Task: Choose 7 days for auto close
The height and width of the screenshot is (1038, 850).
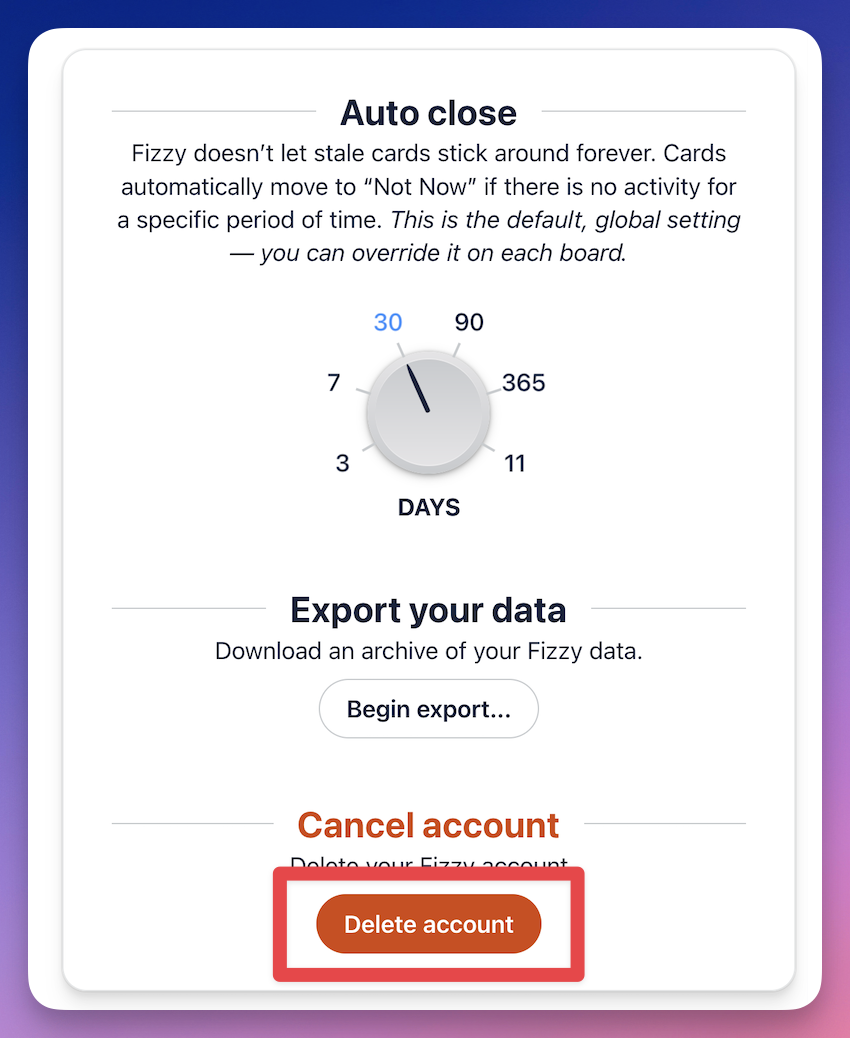Action: [335, 383]
